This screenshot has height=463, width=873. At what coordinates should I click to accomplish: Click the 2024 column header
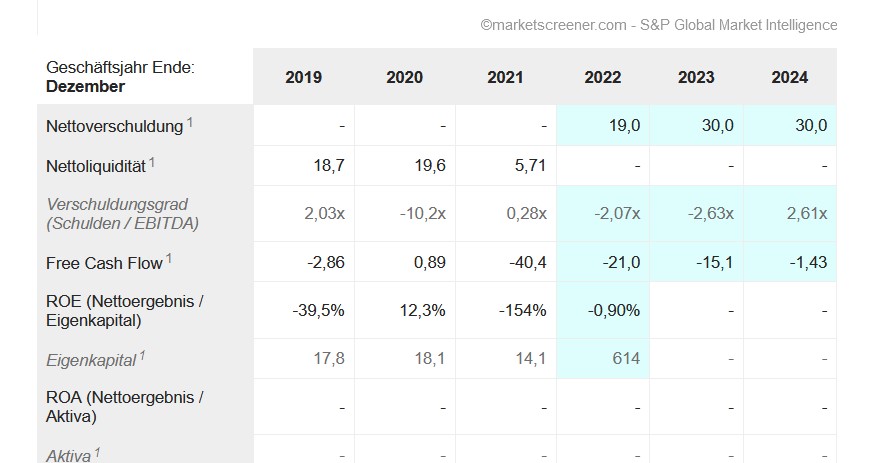(x=790, y=77)
